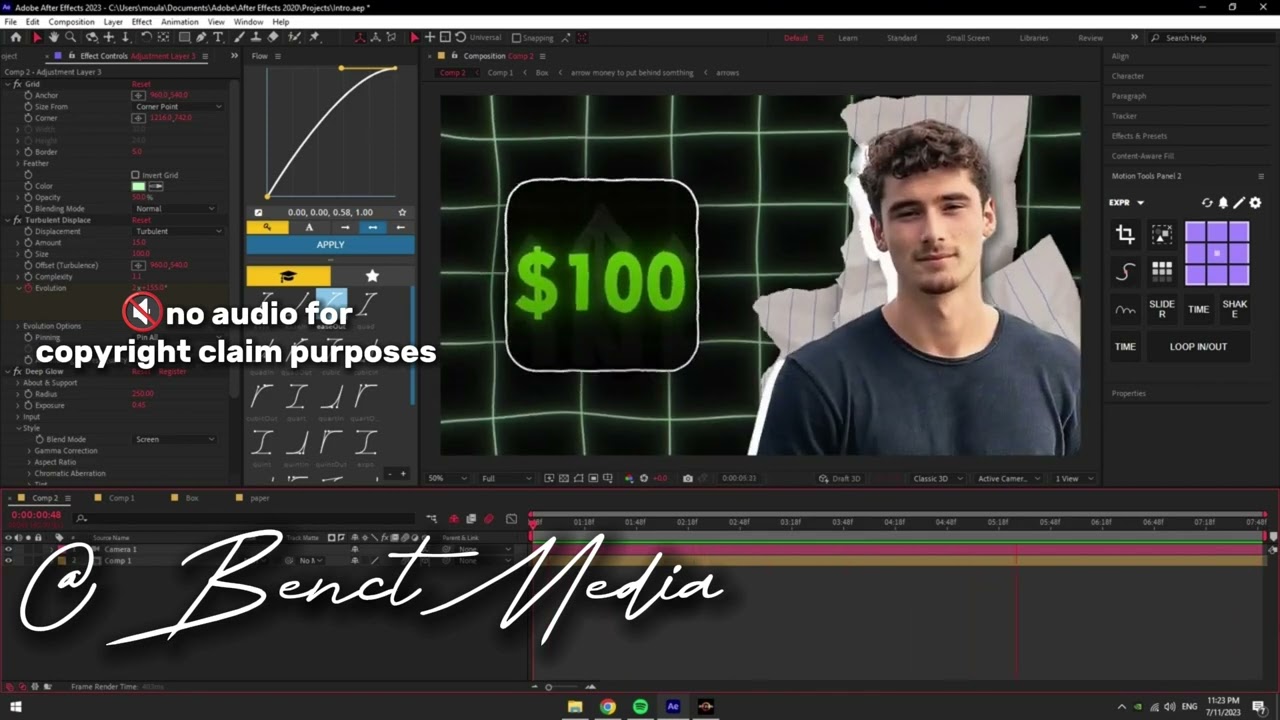This screenshot has width=1280, height=720.
Task: Switch to the Learn workspace
Action: [x=848, y=38]
